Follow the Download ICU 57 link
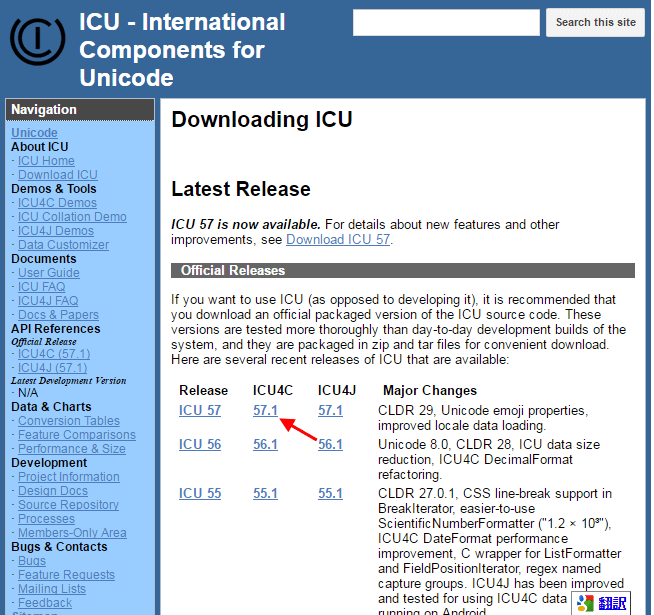This screenshot has width=654, height=615. coord(338,239)
